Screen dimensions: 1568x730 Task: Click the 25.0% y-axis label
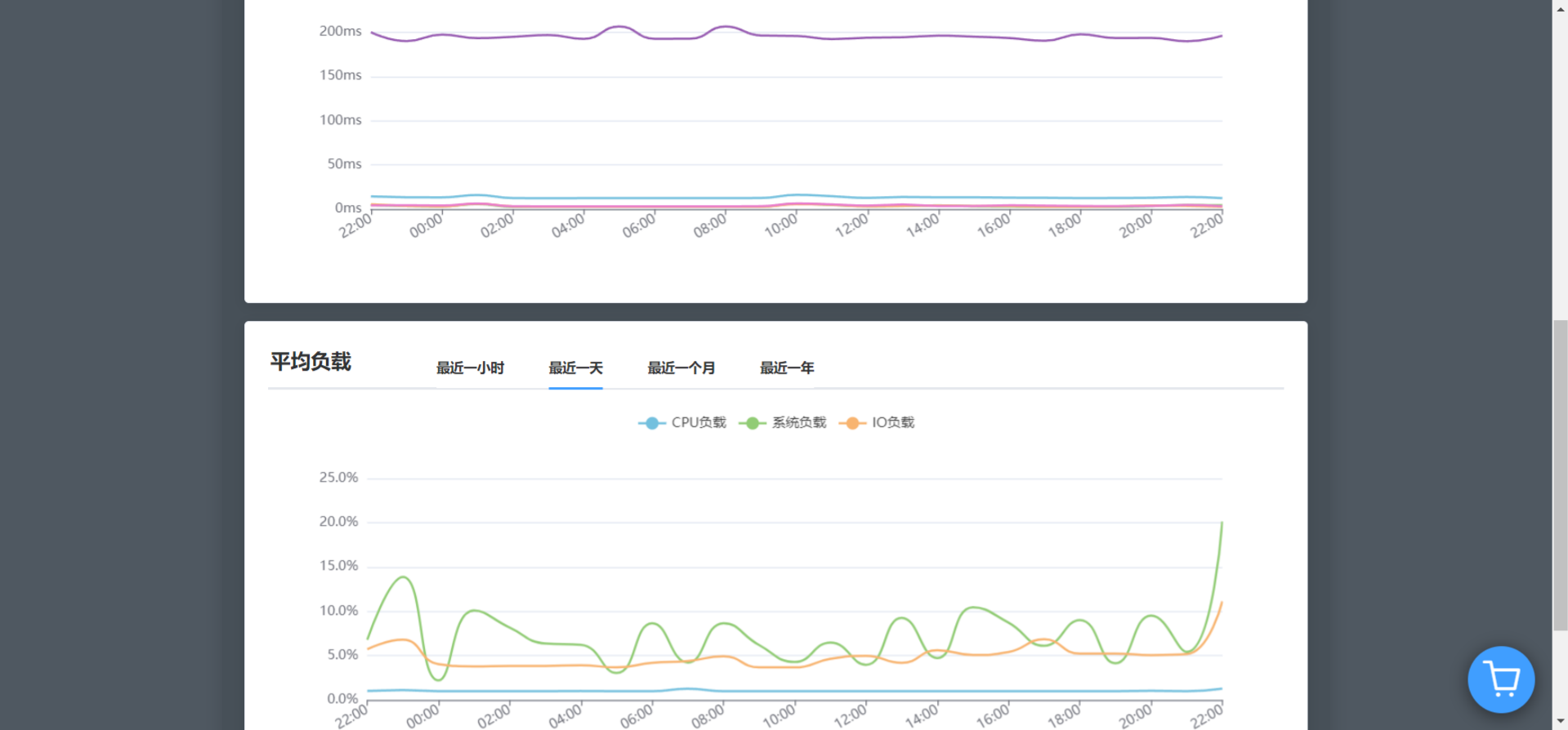point(338,478)
